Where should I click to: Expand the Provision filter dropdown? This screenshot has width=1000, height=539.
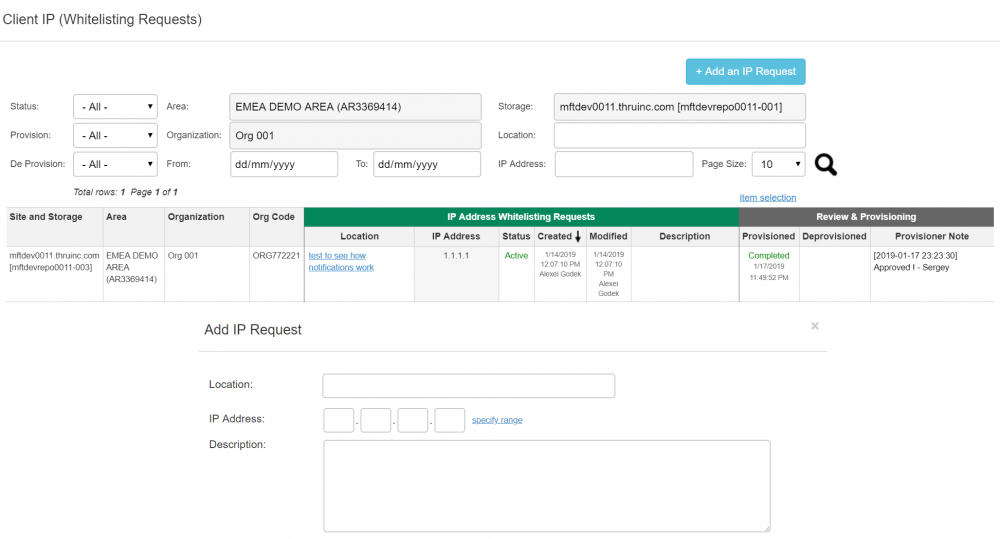(x=115, y=135)
